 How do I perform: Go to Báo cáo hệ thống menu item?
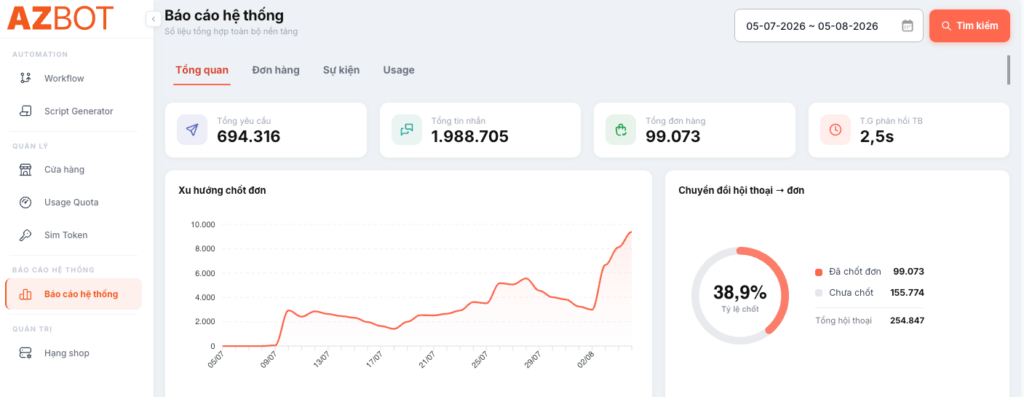pyautogui.click(x=73, y=294)
